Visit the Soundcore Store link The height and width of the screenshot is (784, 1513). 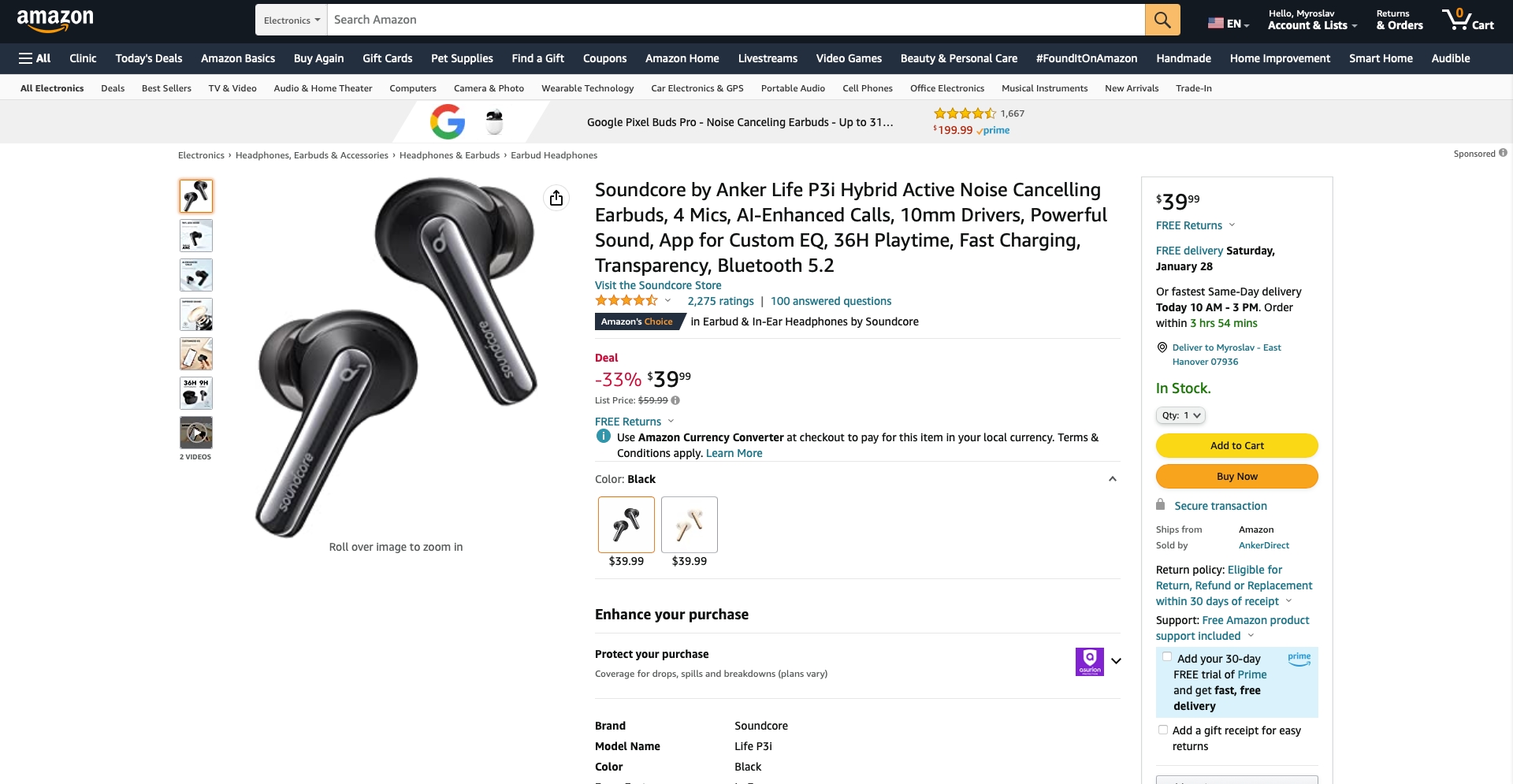[x=658, y=285]
